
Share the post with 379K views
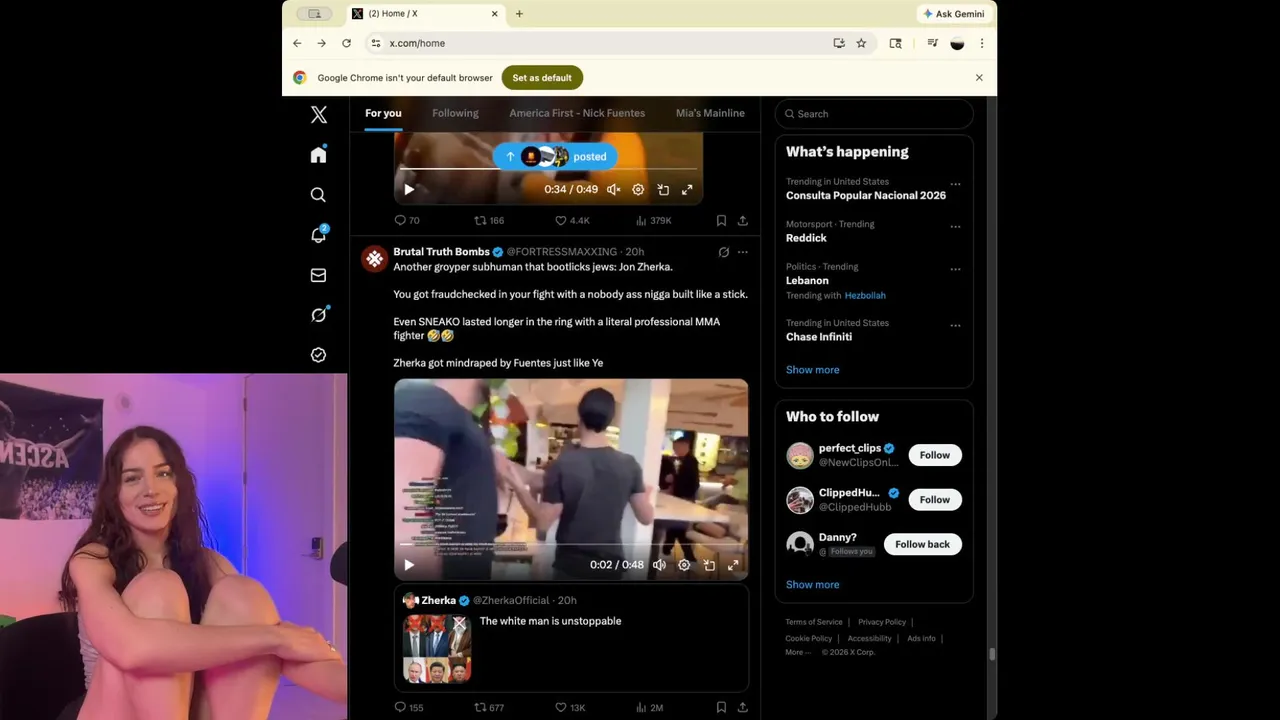coord(742,220)
